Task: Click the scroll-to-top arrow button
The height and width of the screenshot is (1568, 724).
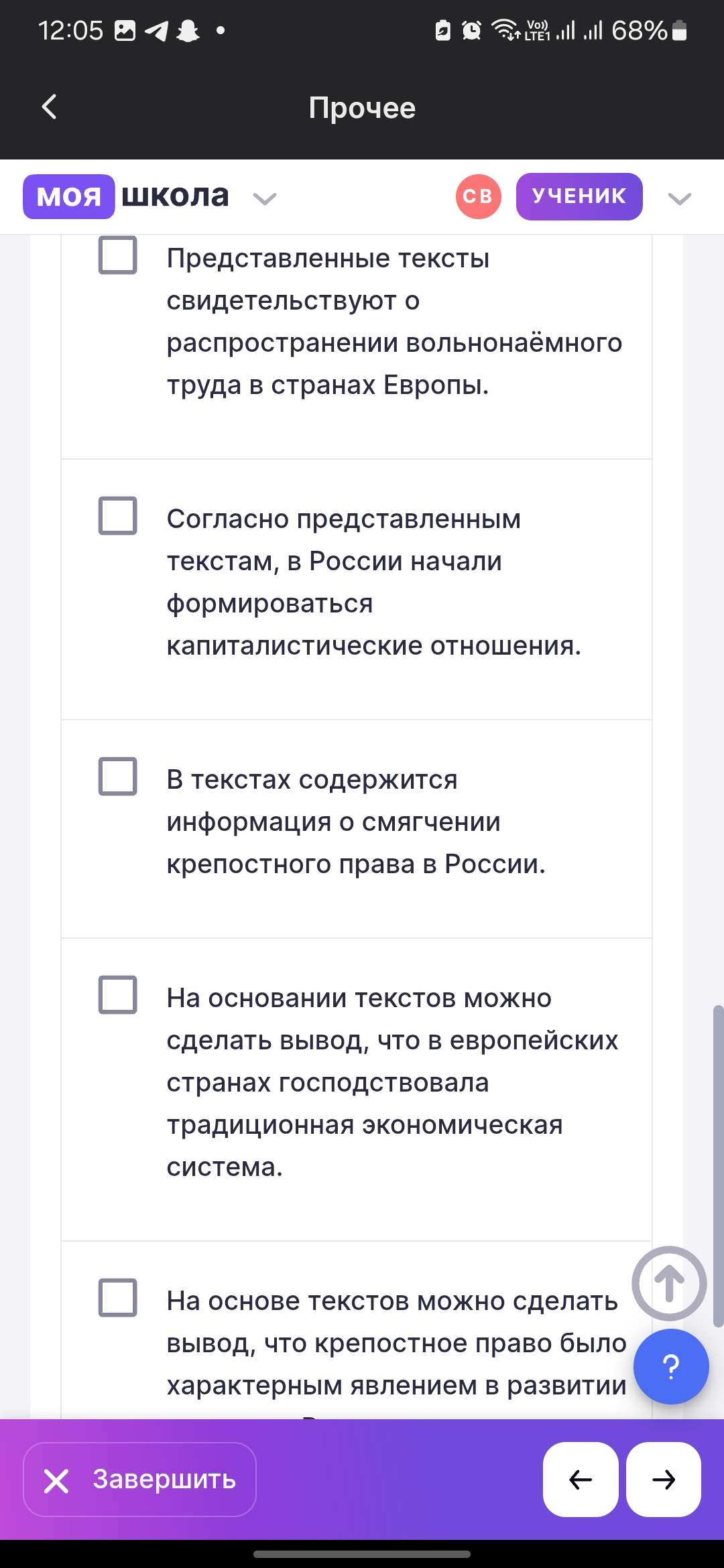Action: [668, 1283]
